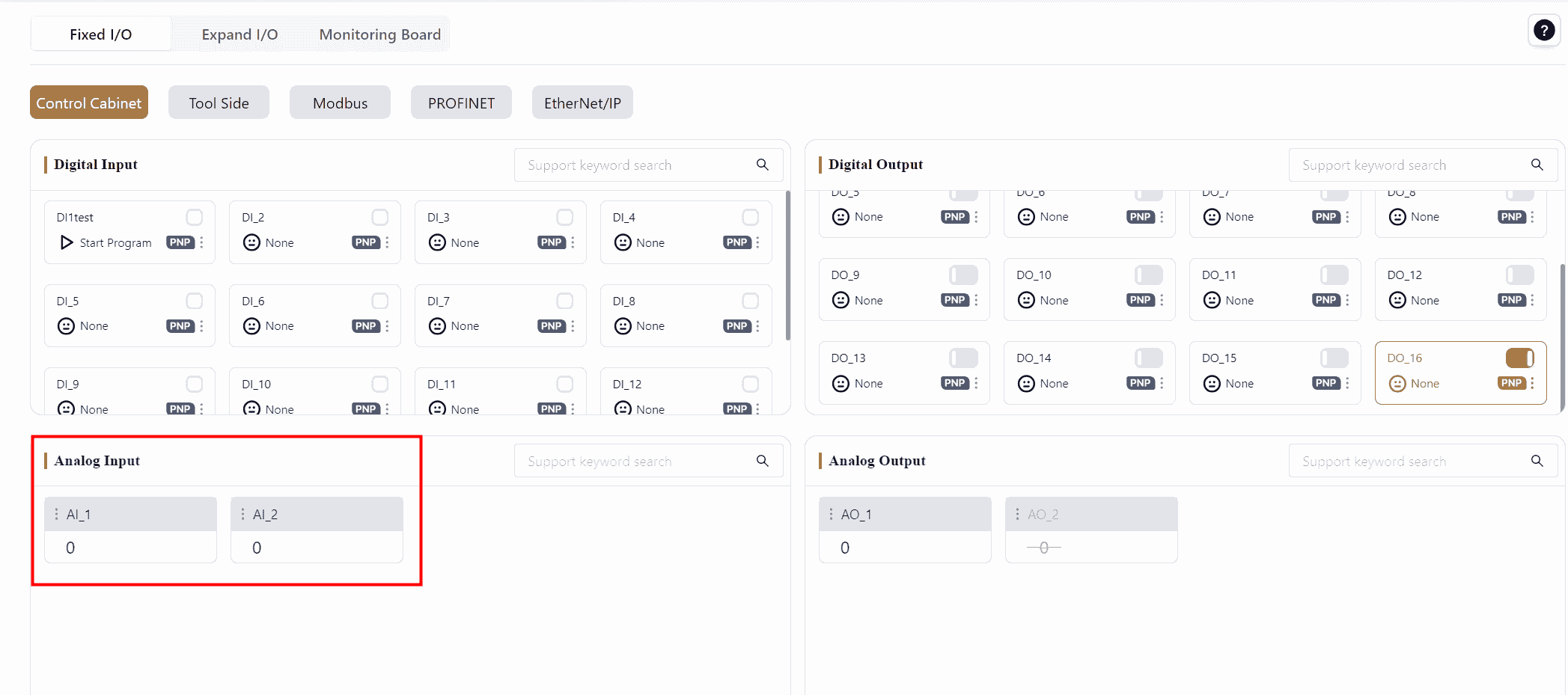Click the PNP badge on DI_4
This screenshot has width=1568, height=695.
(736, 242)
